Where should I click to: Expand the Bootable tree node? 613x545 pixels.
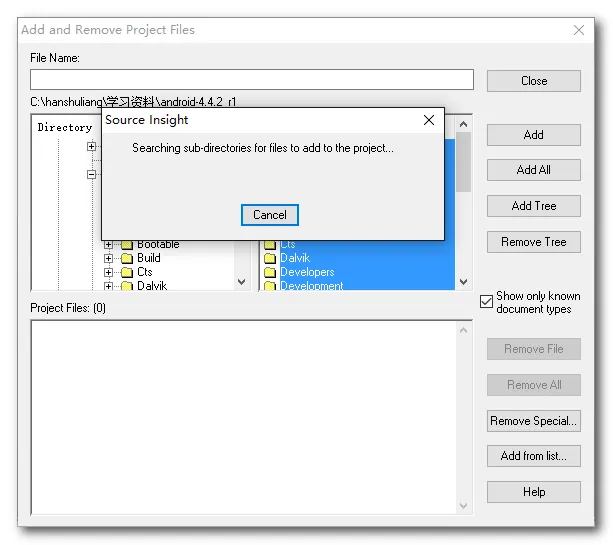pos(108,245)
